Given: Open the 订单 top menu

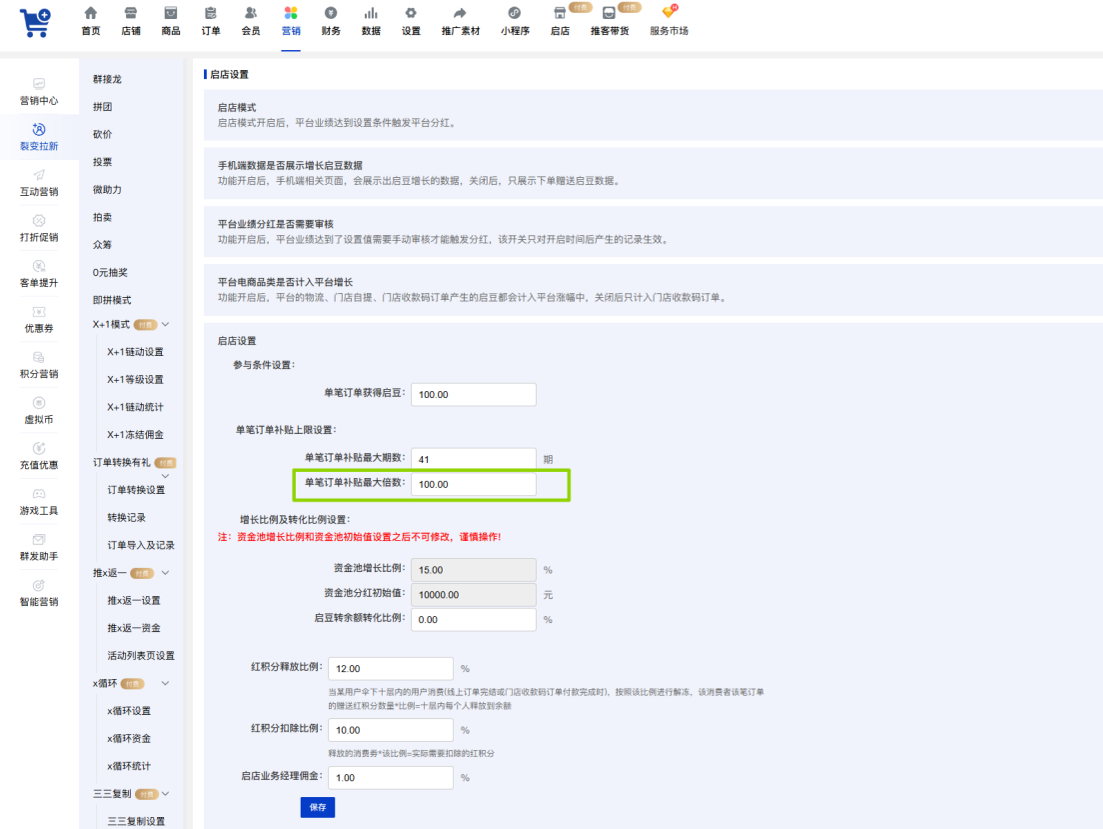Looking at the screenshot, I should [x=210, y=21].
